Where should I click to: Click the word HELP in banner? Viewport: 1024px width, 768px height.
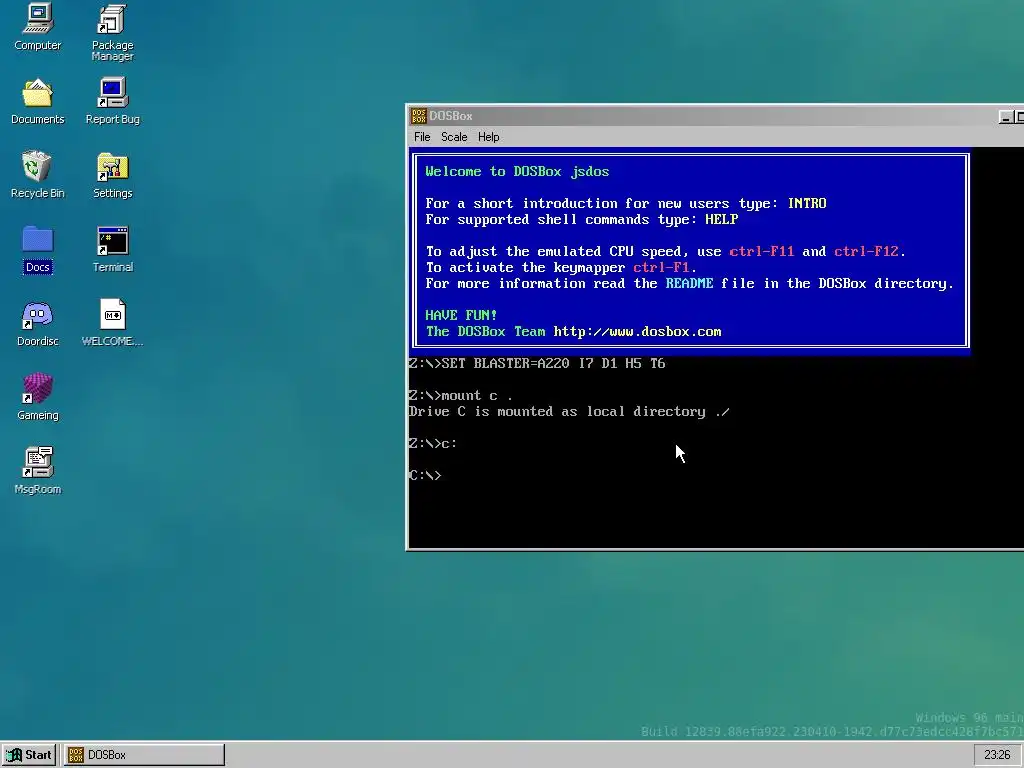pos(722,219)
